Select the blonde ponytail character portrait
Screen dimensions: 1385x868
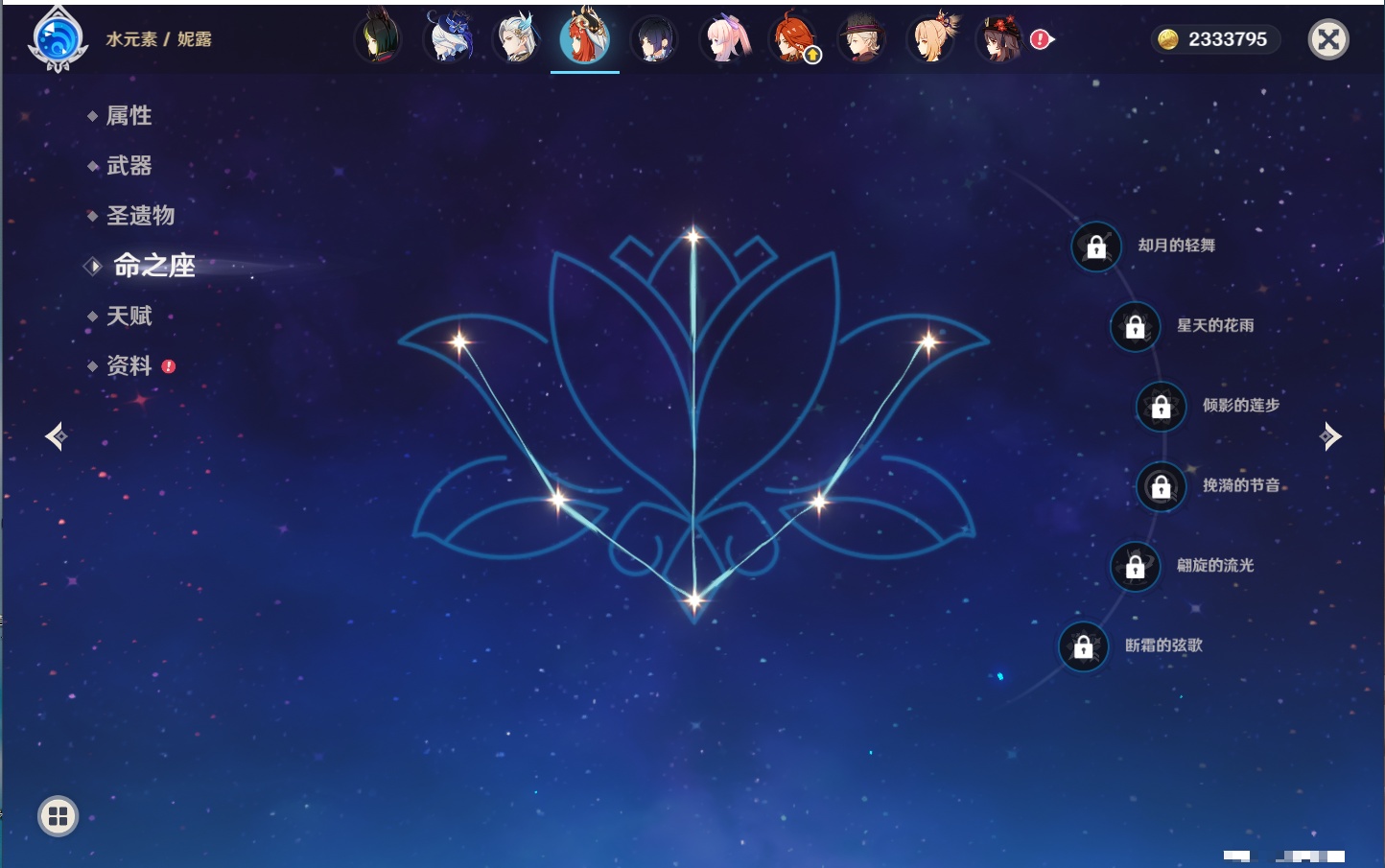(x=931, y=39)
